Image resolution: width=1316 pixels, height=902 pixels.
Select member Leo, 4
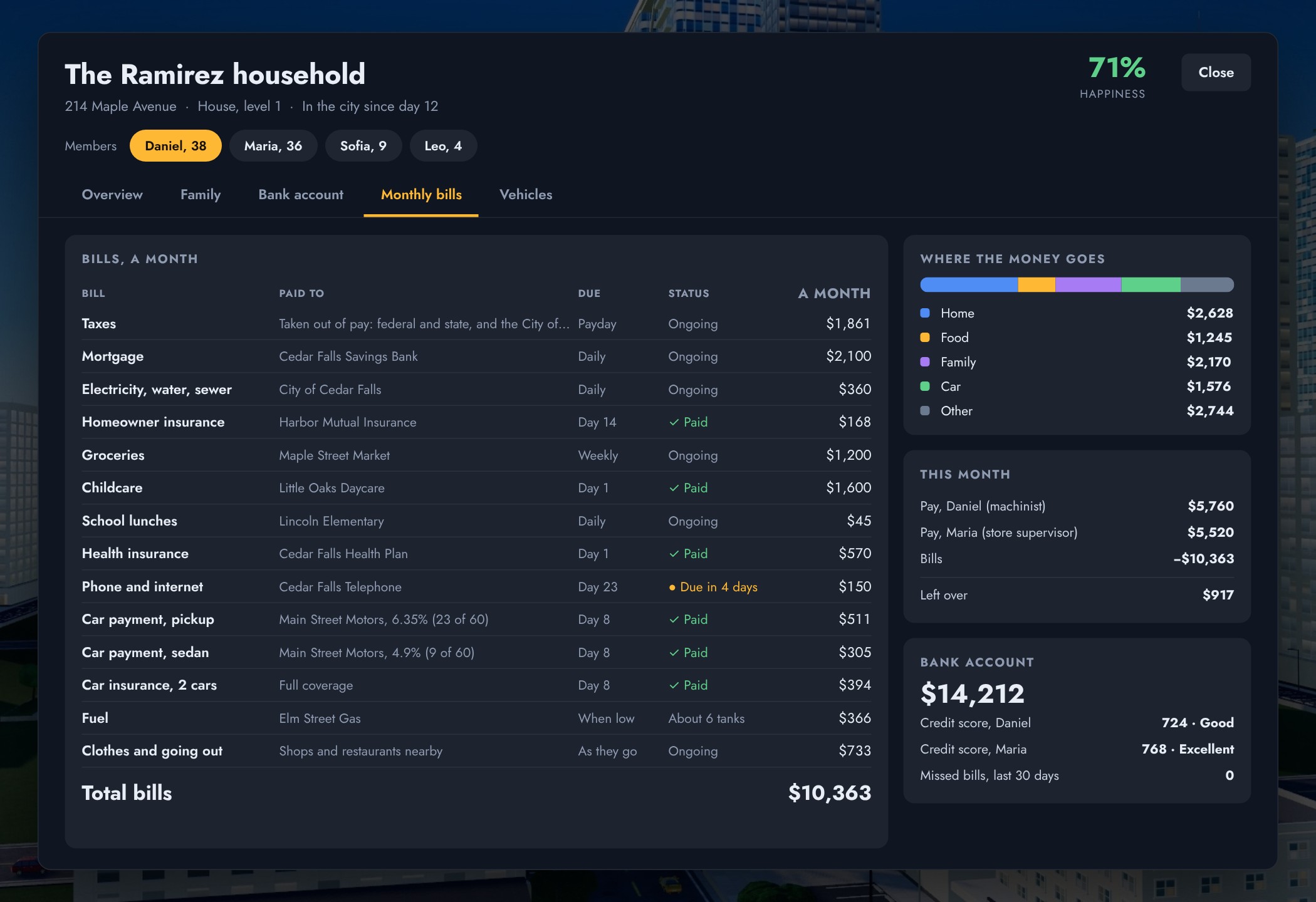click(443, 146)
